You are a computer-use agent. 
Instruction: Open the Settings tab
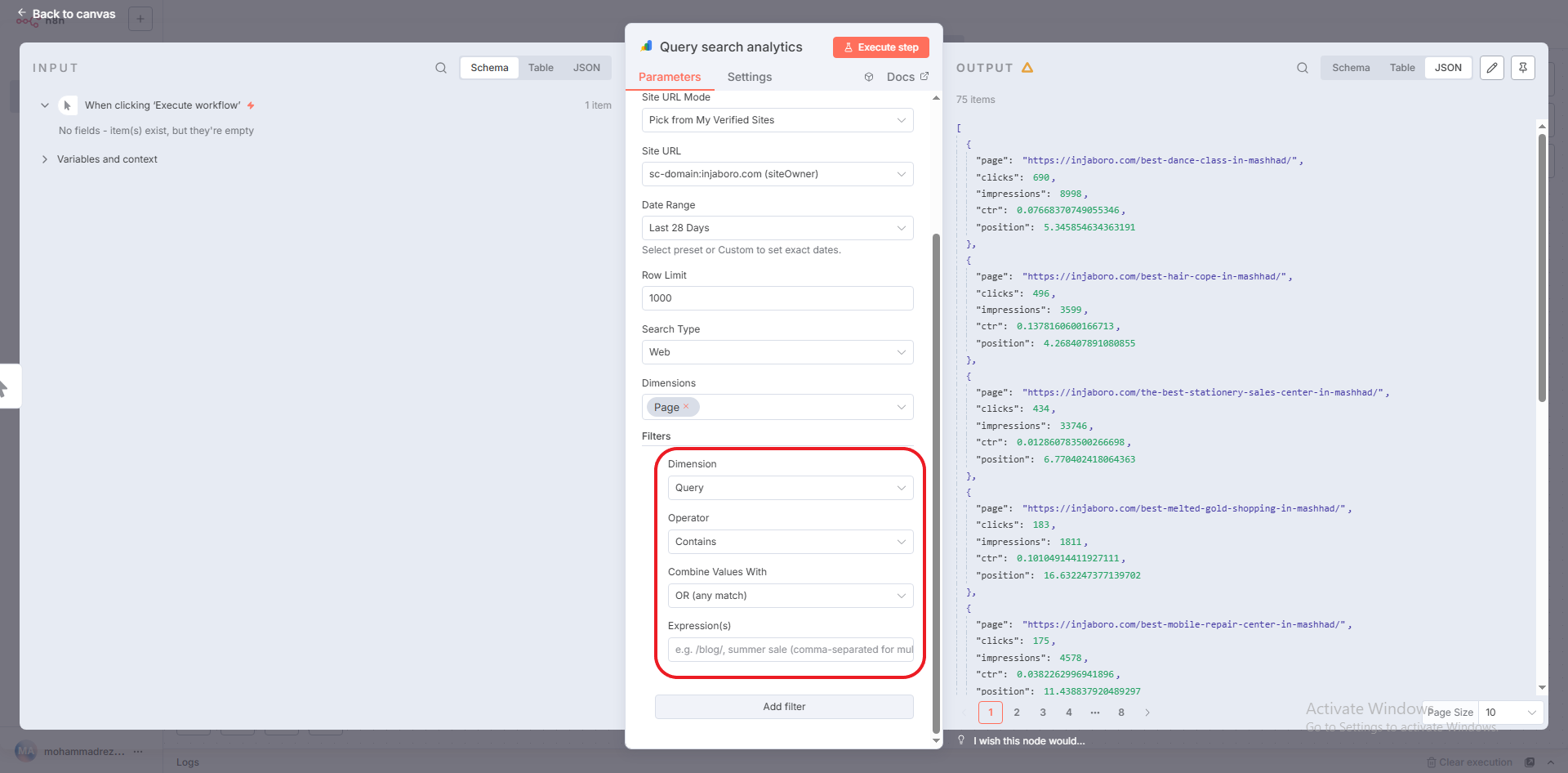(749, 77)
